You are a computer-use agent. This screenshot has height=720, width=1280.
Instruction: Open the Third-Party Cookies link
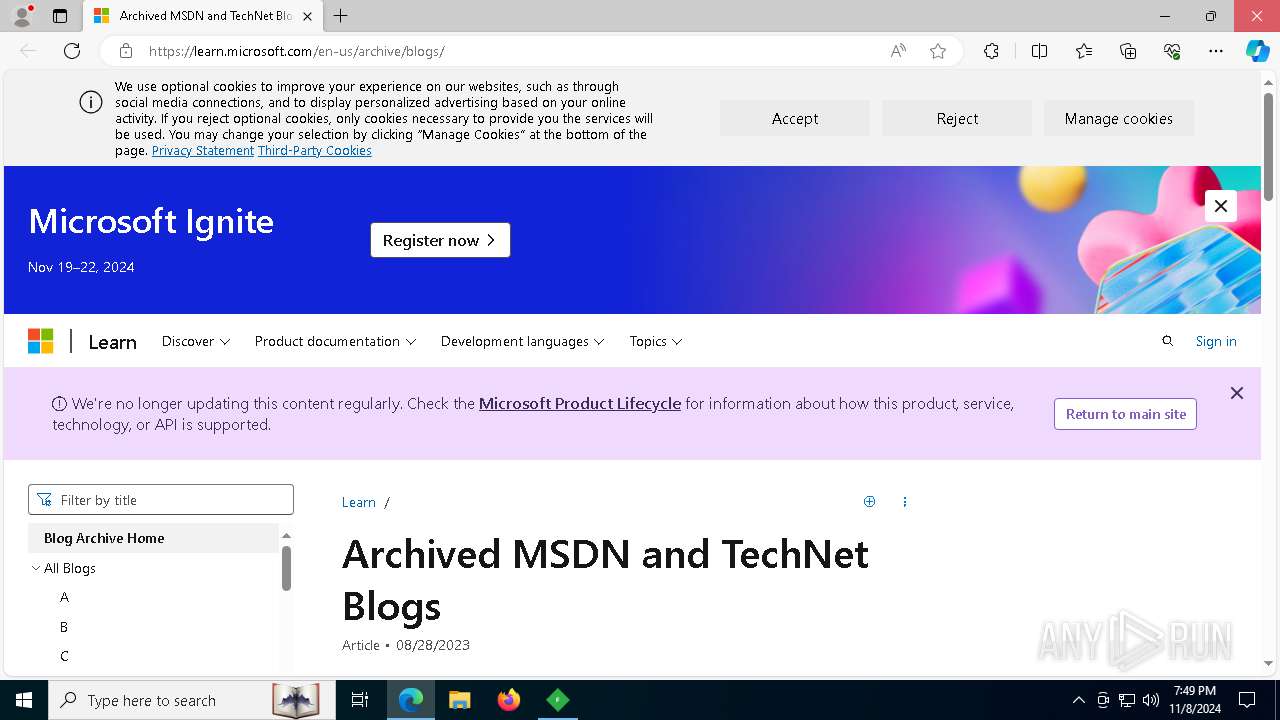[315, 150]
